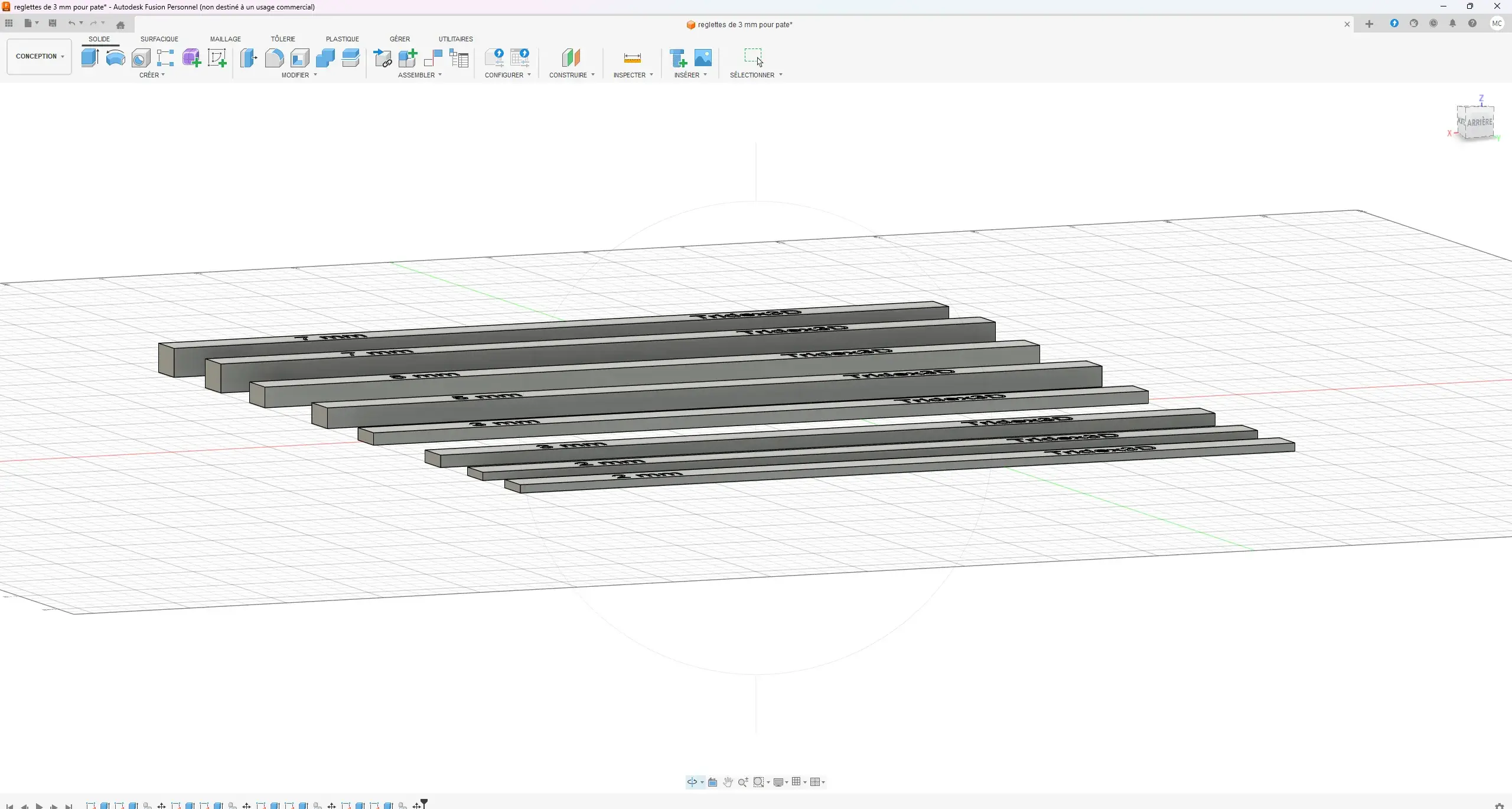The width and height of the screenshot is (1512, 809).
Task: Activate the Select tool icon
Action: click(x=754, y=57)
